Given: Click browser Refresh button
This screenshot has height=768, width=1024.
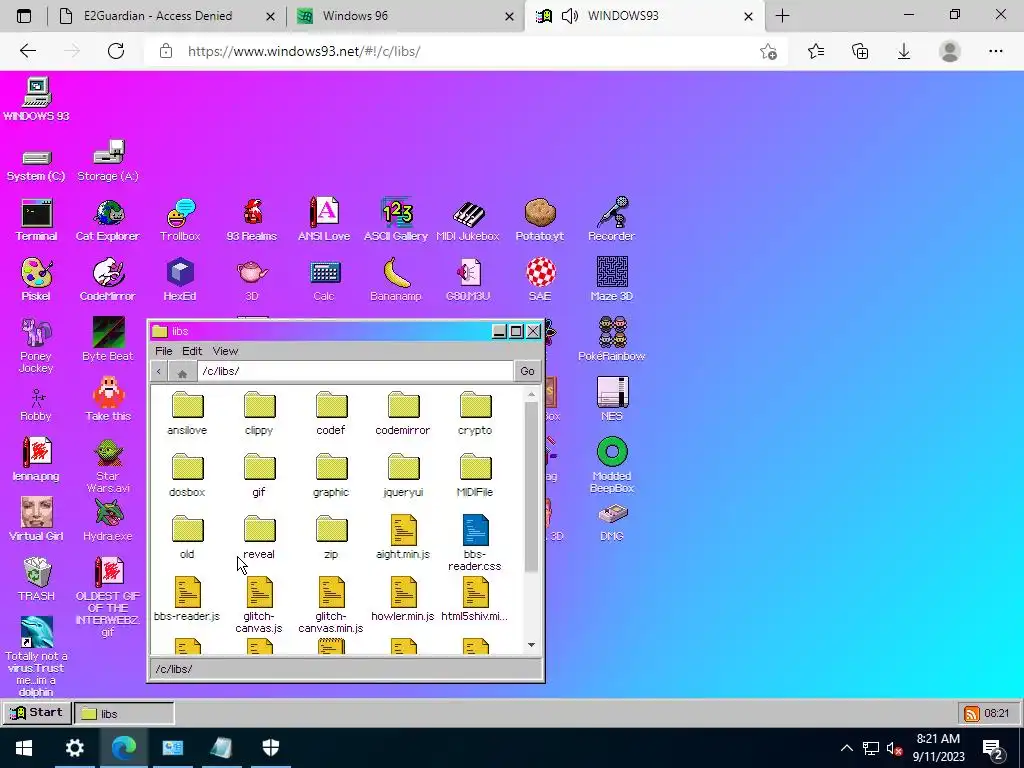Looking at the screenshot, I should [x=116, y=51].
